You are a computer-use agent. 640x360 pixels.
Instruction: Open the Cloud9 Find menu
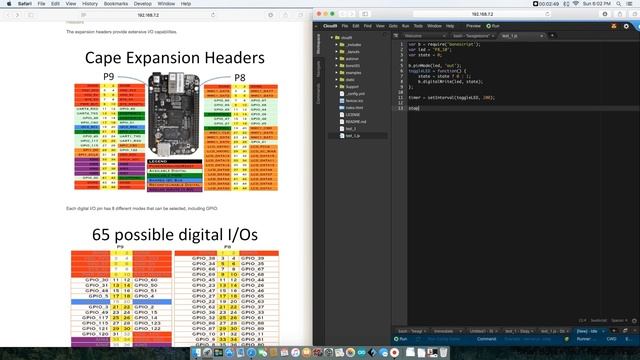368,26
